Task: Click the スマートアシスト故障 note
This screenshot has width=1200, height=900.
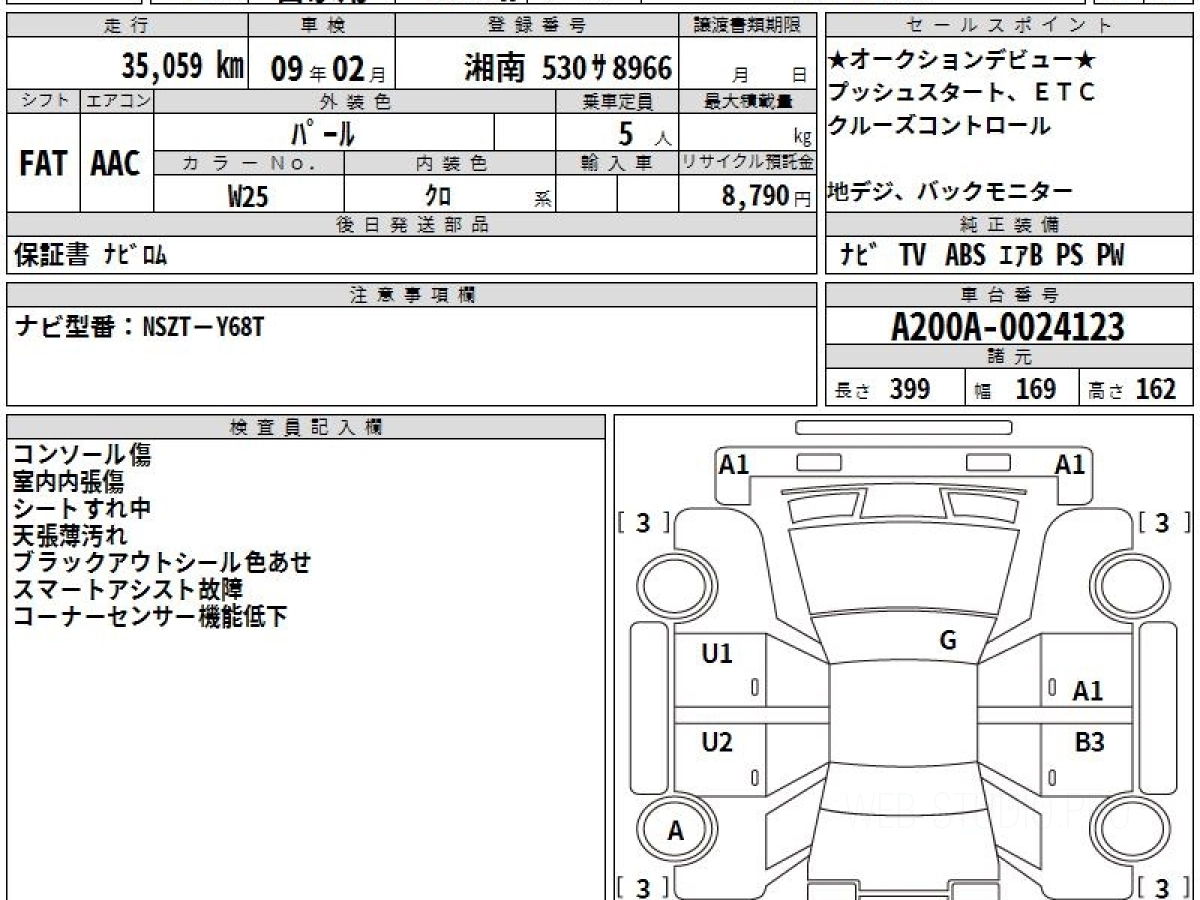Action: click(x=128, y=589)
